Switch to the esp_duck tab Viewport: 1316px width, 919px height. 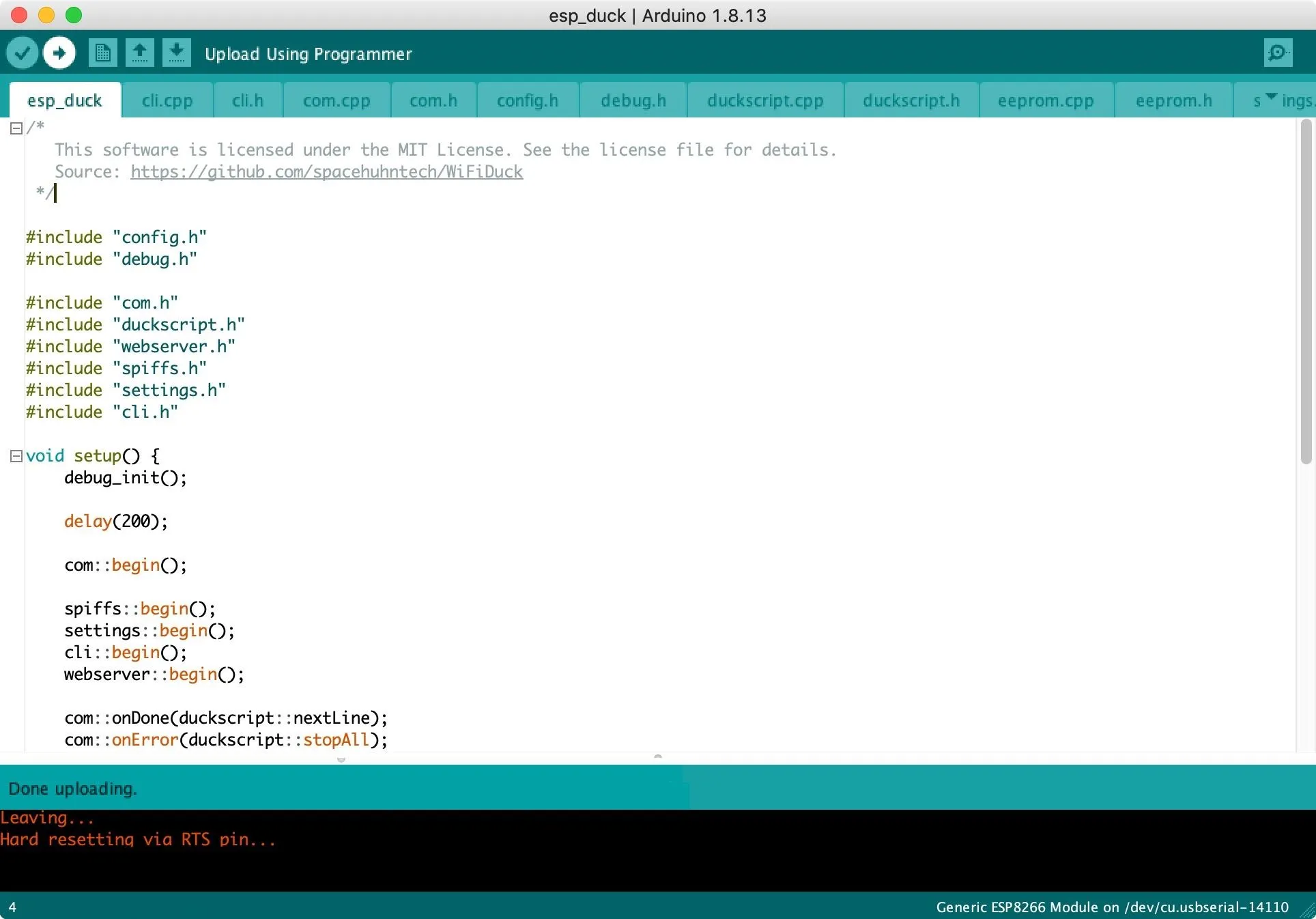coord(65,100)
